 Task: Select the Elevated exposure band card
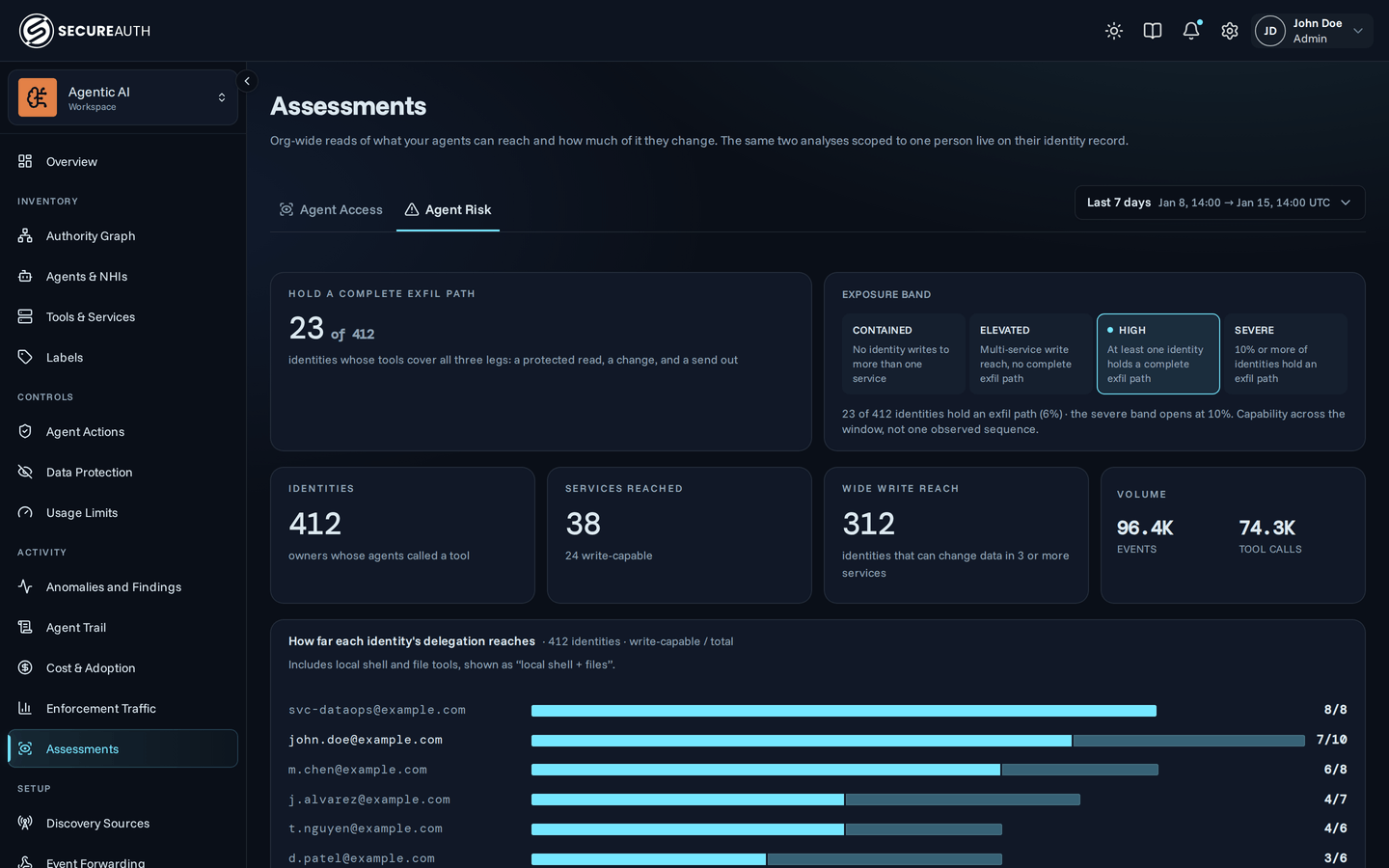1031,354
